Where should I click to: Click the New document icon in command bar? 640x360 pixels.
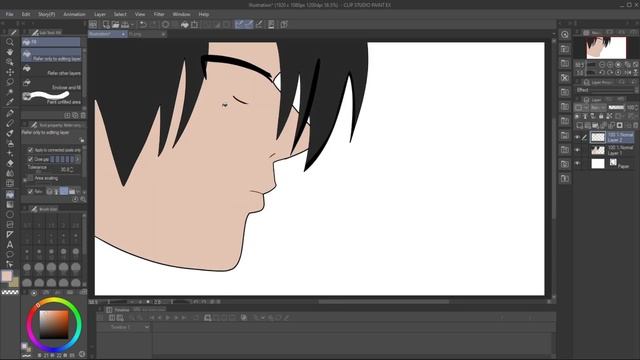(x=106, y=24)
